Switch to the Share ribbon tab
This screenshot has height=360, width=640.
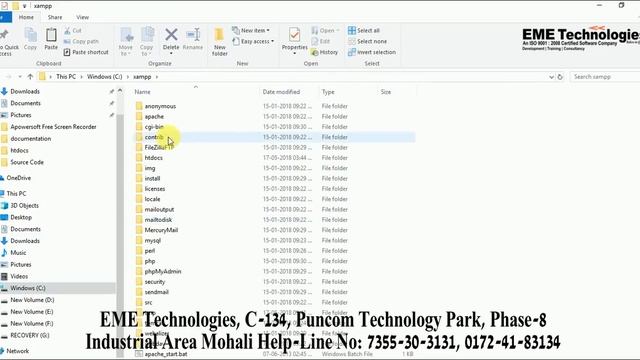pos(55,17)
